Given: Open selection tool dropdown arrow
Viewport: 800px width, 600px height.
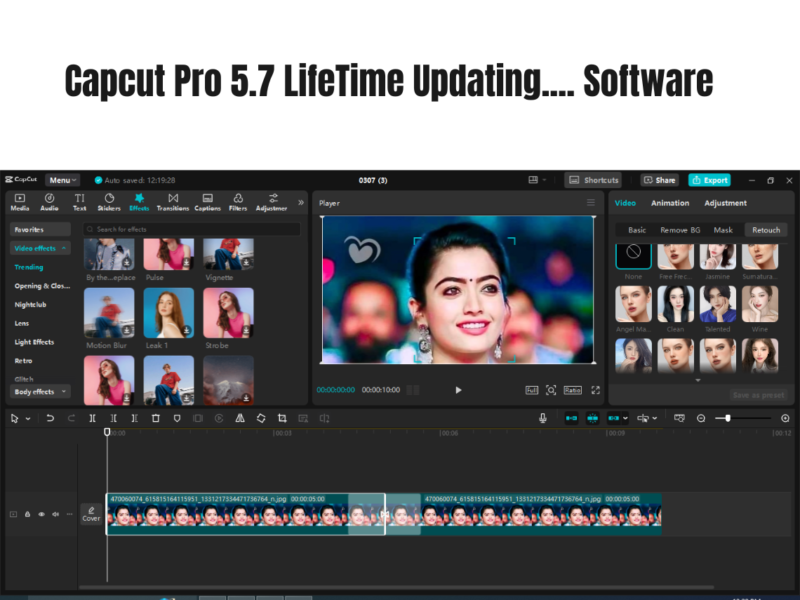Looking at the screenshot, I should [28, 419].
